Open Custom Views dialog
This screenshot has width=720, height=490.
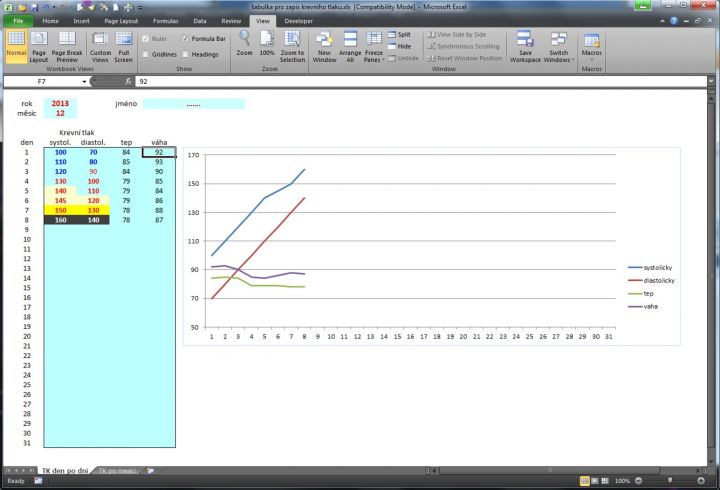click(x=100, y=46)
